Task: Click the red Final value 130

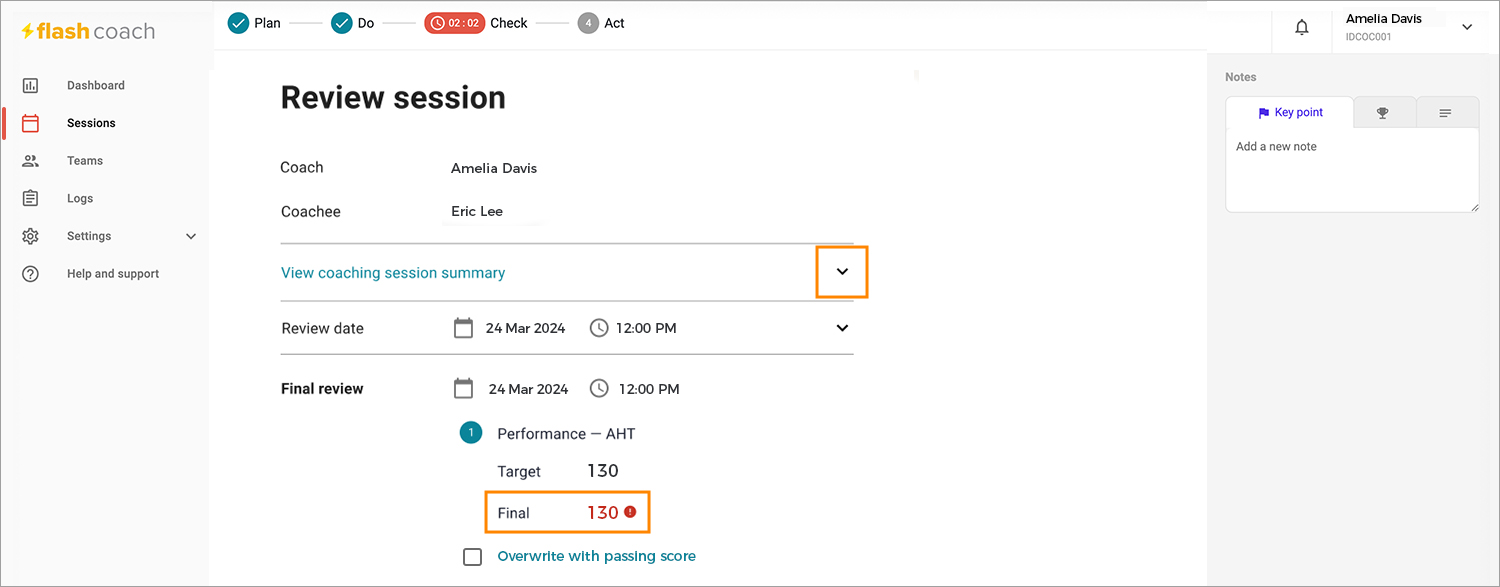Action: click(x=603, y=512)
